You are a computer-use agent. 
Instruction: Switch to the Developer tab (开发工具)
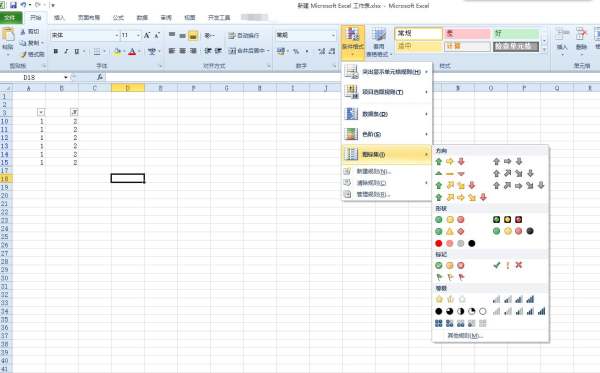[x=219, y=18]
